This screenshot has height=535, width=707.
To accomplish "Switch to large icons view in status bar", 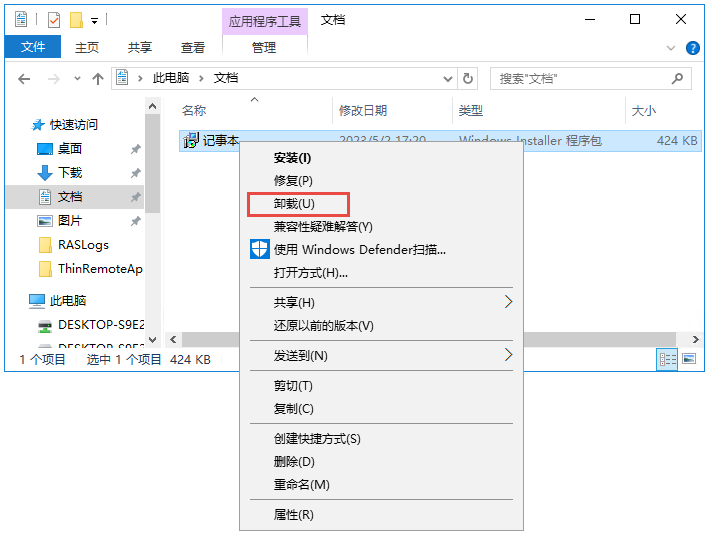I will point(689,359).
